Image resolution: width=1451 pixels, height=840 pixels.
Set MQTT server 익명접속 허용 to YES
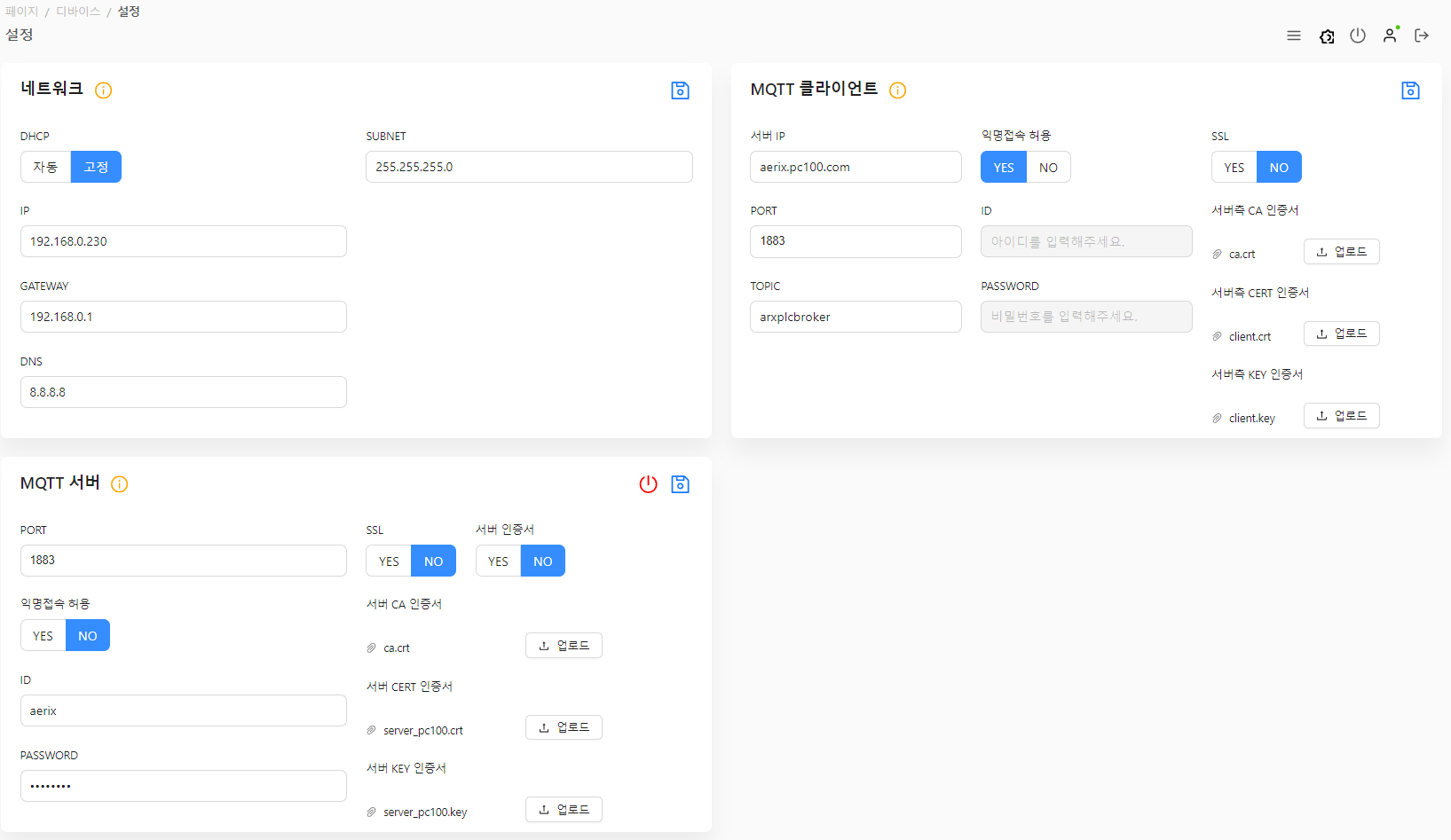coord(43,635)
